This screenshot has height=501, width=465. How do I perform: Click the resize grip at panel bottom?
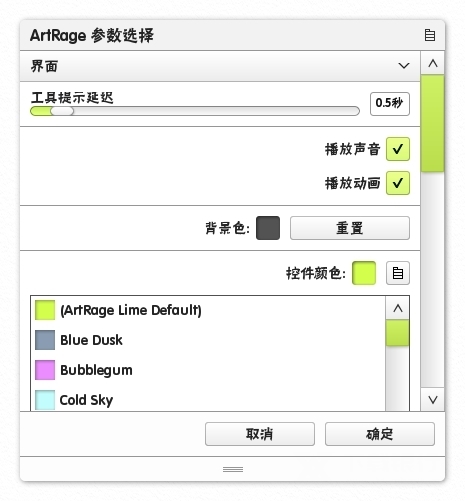(x=233, y=469)
